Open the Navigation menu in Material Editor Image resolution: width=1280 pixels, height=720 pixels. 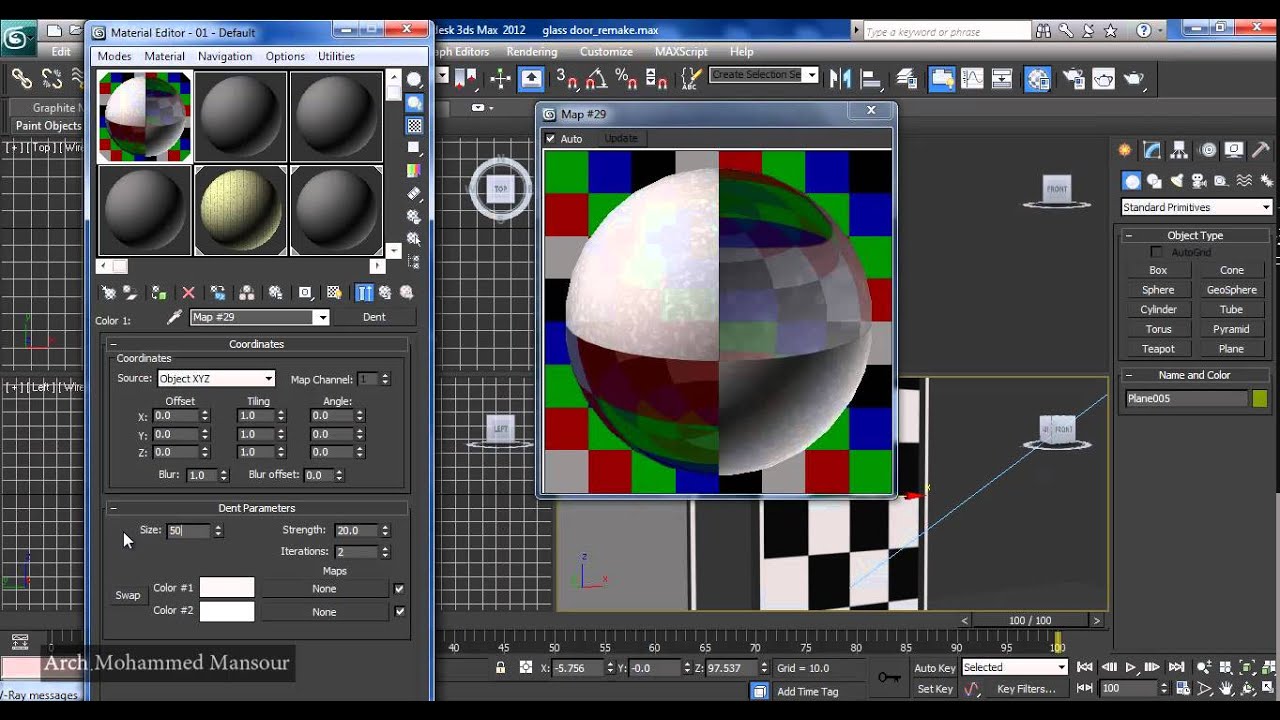point(225,56)
